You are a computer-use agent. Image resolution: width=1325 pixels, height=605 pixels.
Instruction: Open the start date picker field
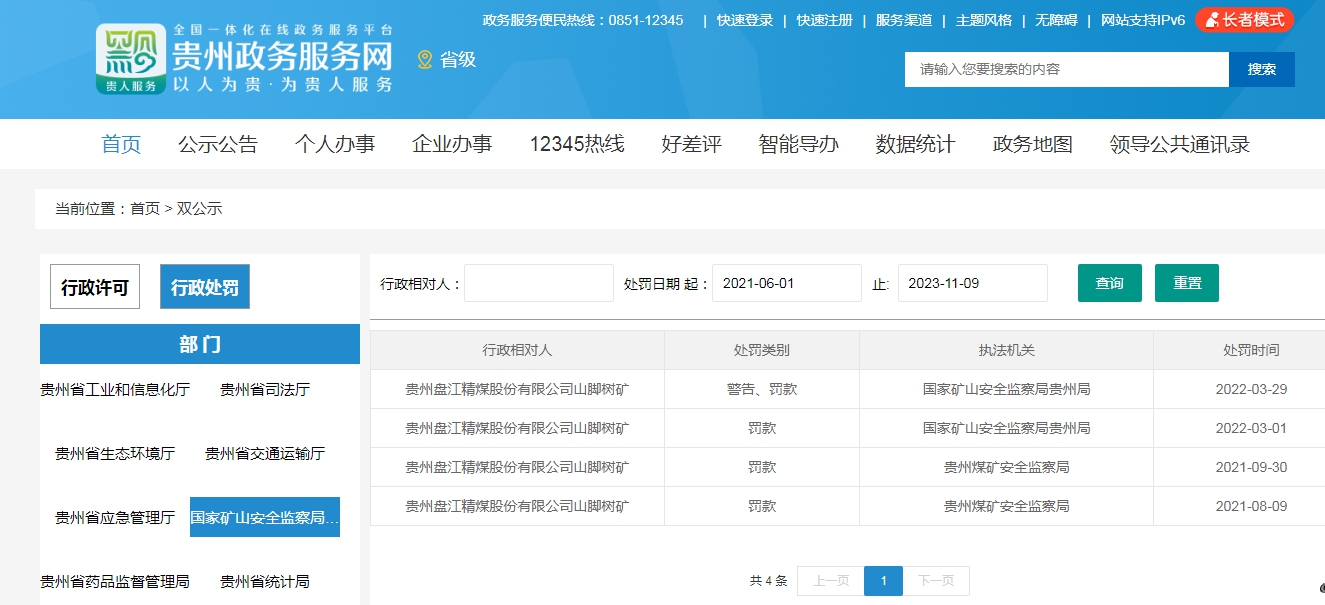coord(786,283)
